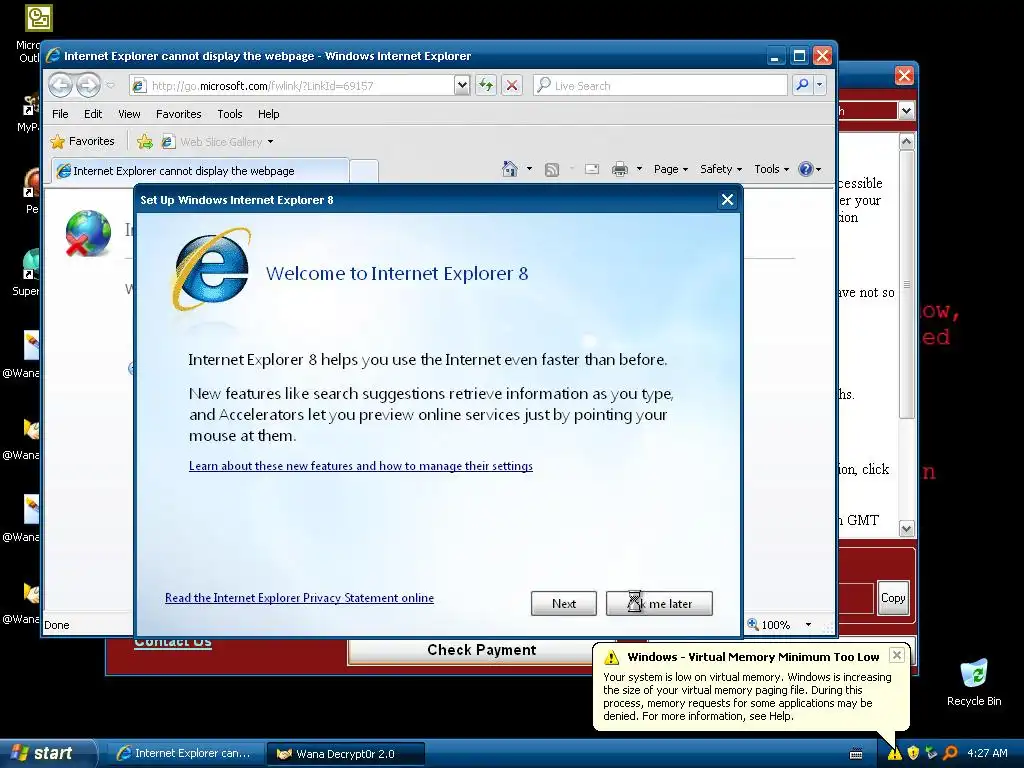The image size is (1024, 768).
Task: Open the Tools menu in menu bar
Action: tap(230, 114)
